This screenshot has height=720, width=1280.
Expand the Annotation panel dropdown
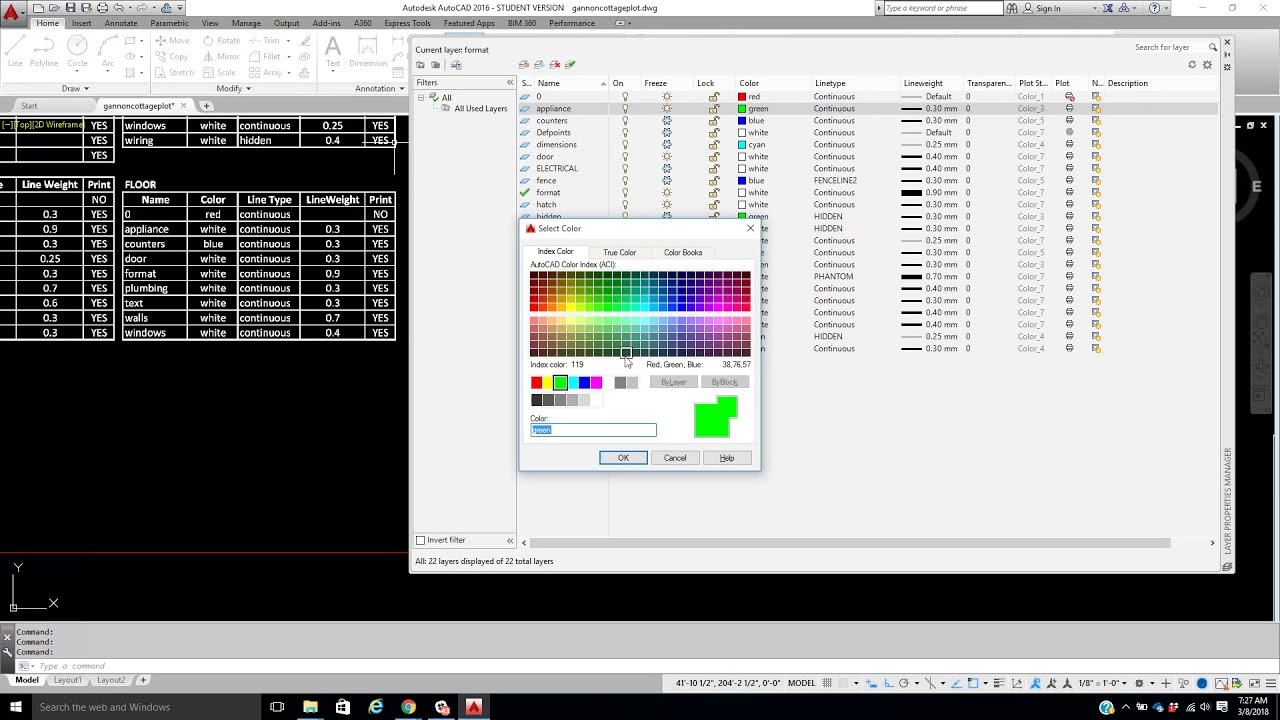380,88
